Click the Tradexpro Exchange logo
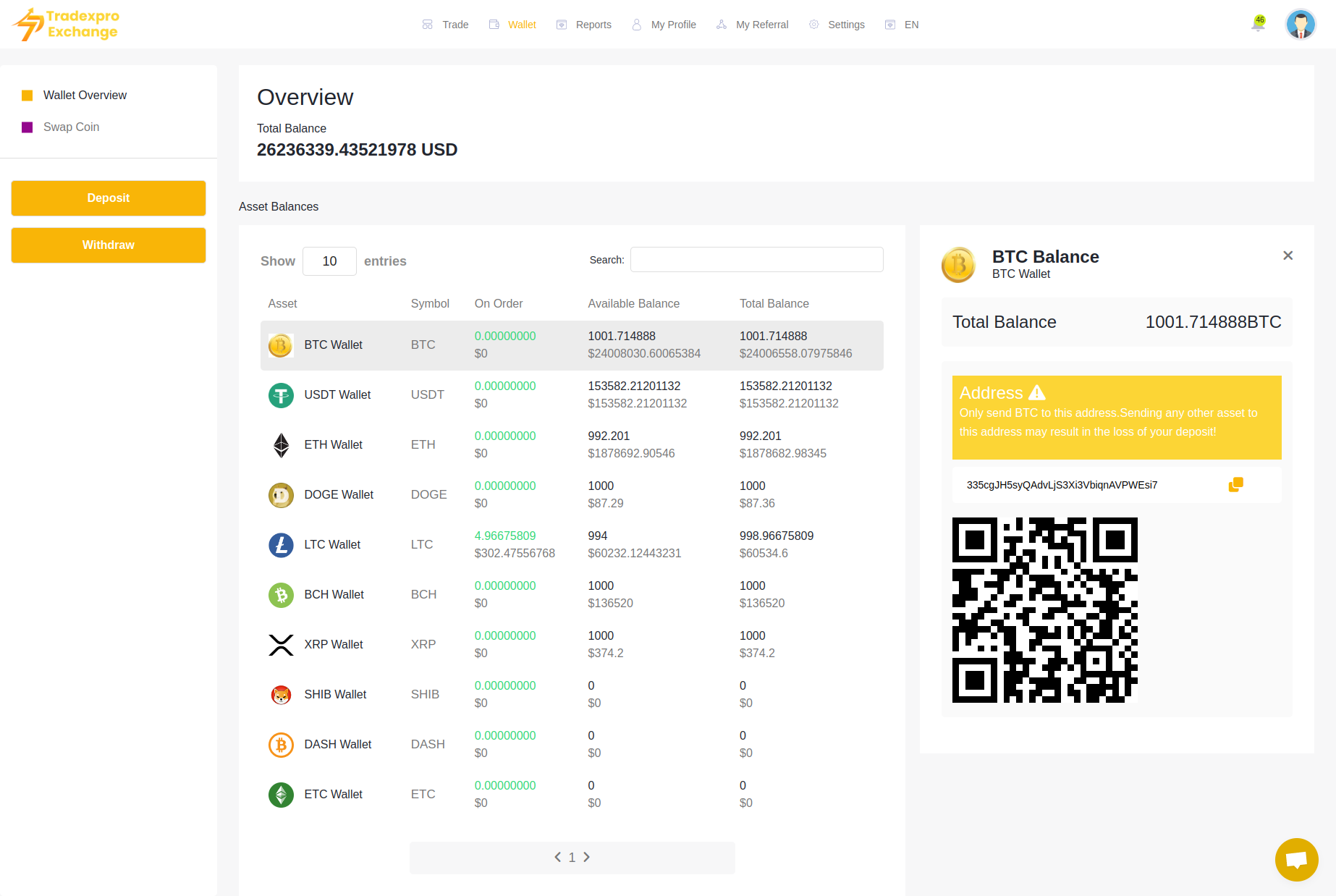This screenshot has width=1336, height=896. pyautogui.click(x=66, y=25)
